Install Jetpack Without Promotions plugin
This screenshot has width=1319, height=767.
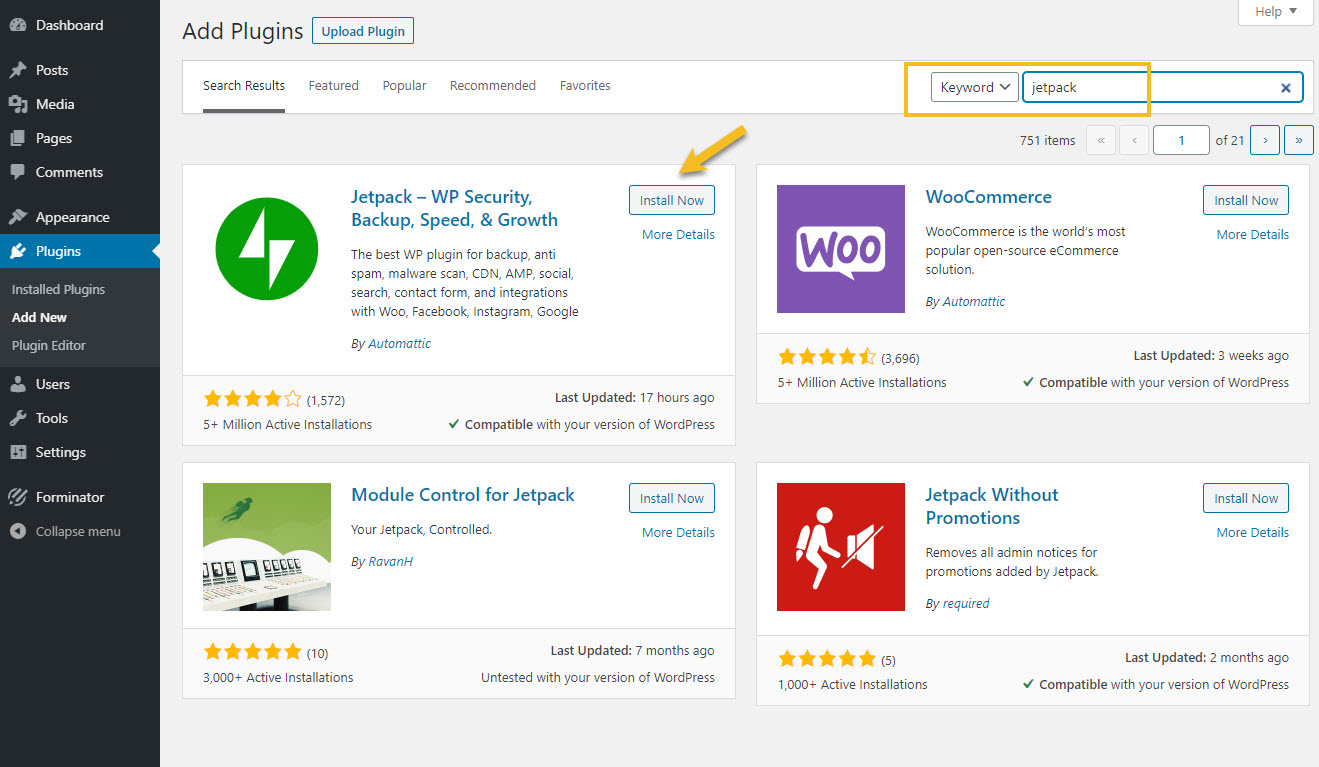click(1246, 498)
